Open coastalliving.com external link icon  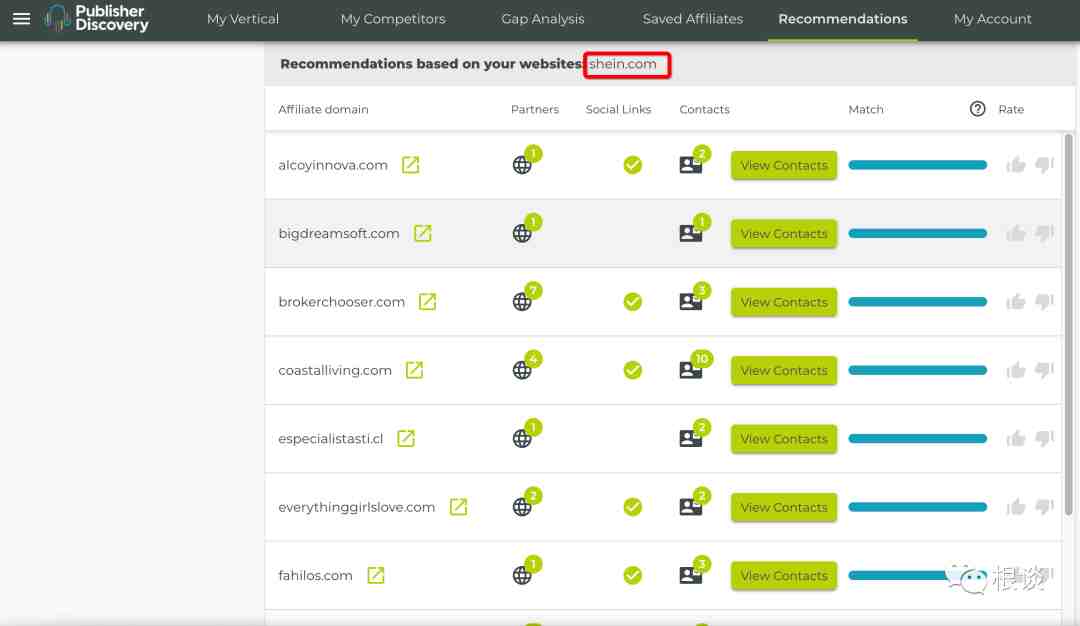pyautogui.click(x=414, y=370)
